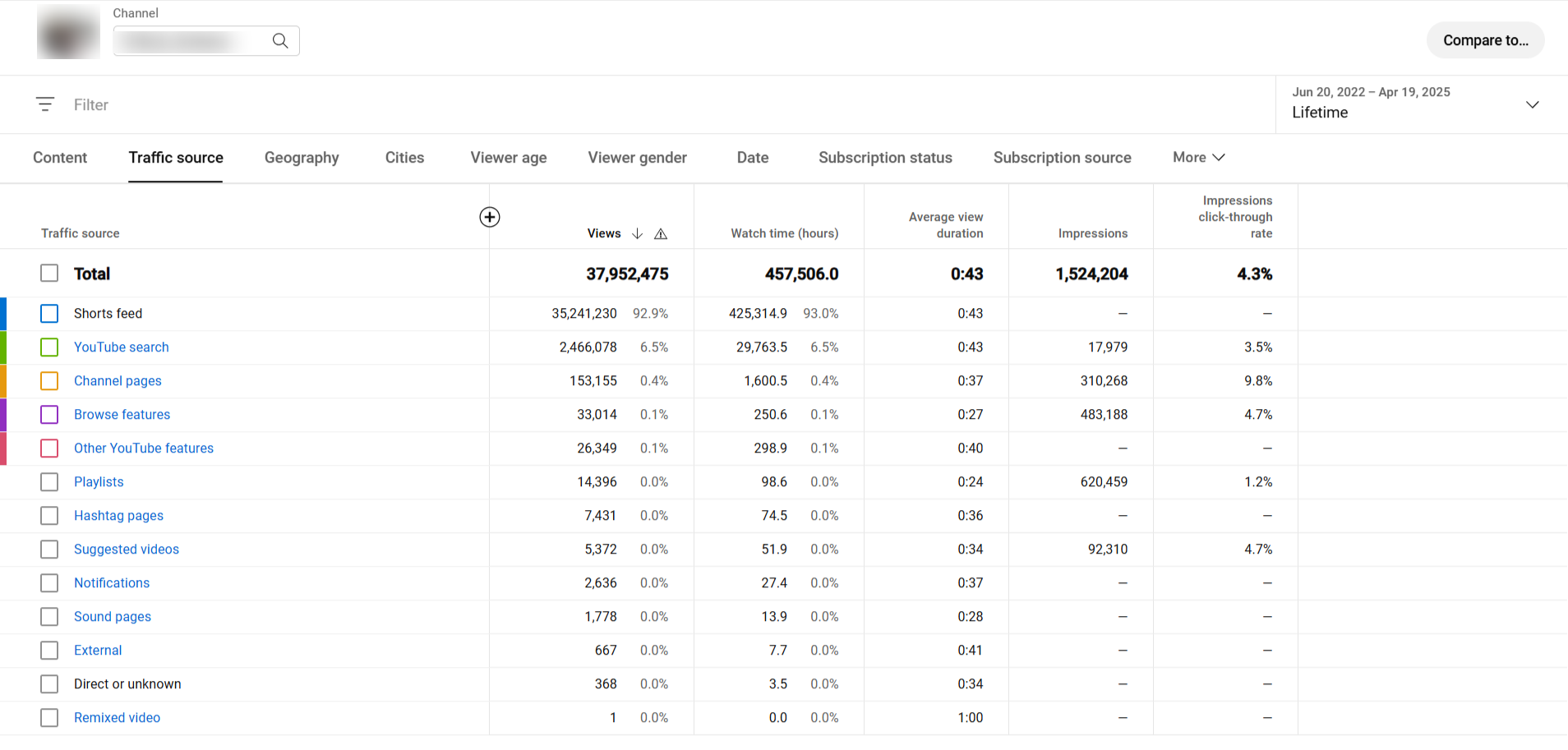Toggle the Total row checkbox
The image size is (1568, 750).
point(49,273)
